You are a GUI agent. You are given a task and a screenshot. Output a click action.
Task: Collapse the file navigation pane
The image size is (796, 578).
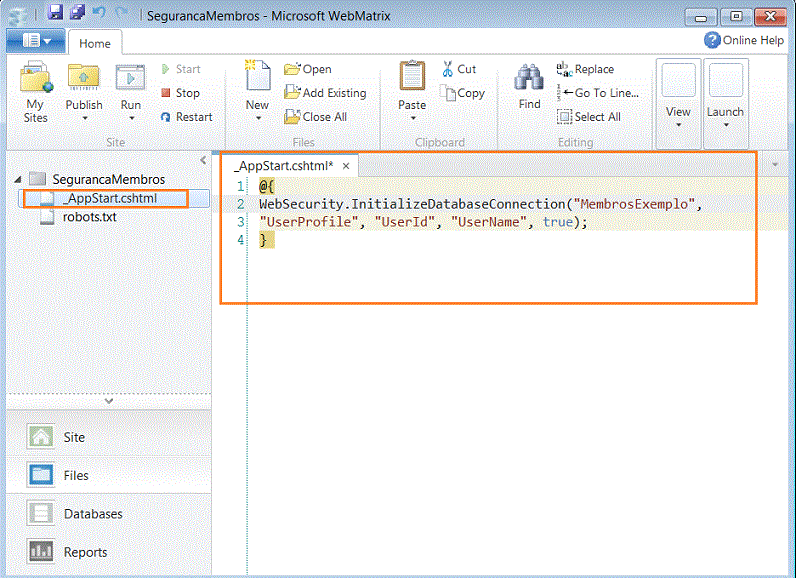pyautogui.click(x=203, y=160)
